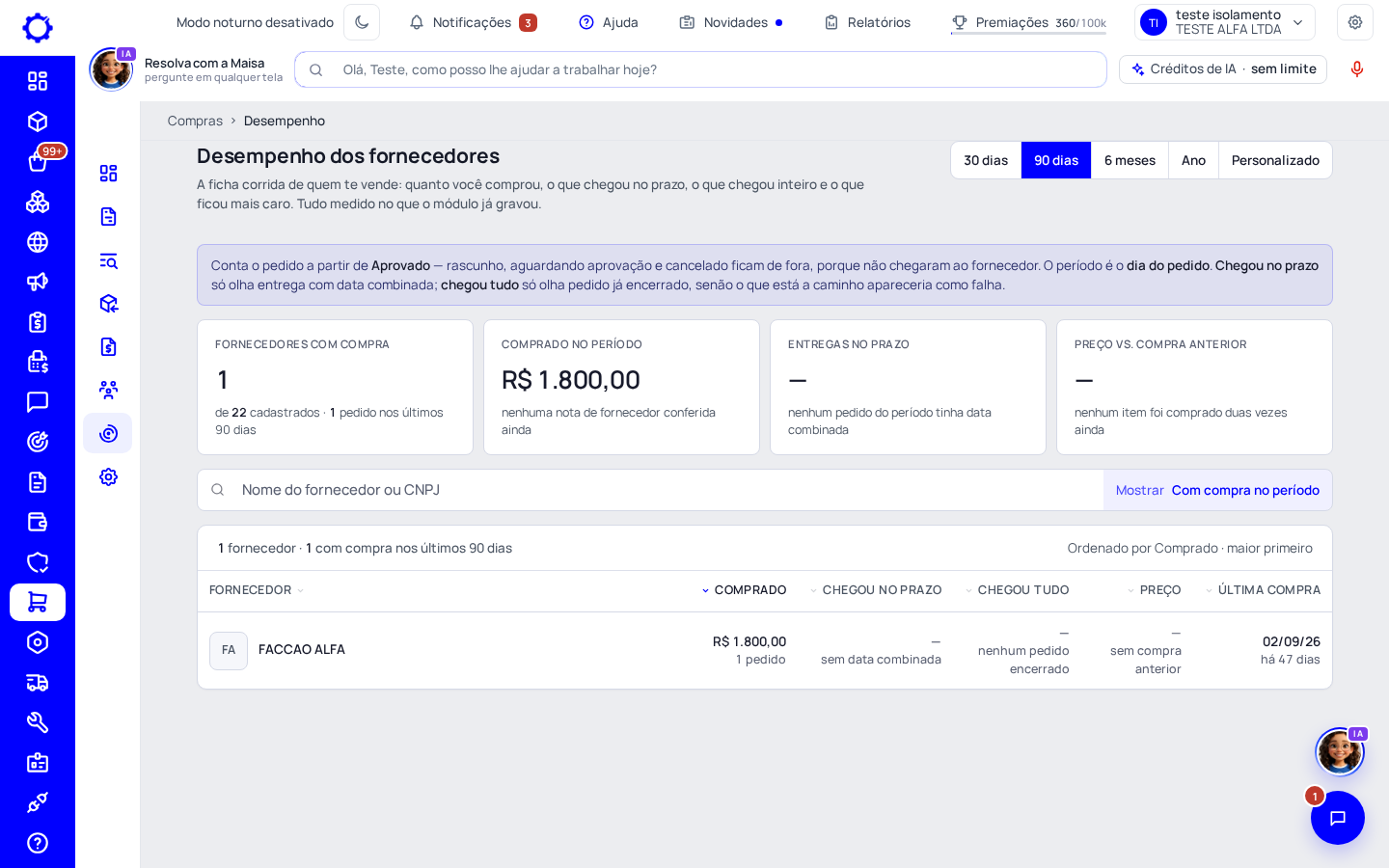Open the supplier performance radar icon in the submenu
The image size is (1389, 868).
coord(108,433)
